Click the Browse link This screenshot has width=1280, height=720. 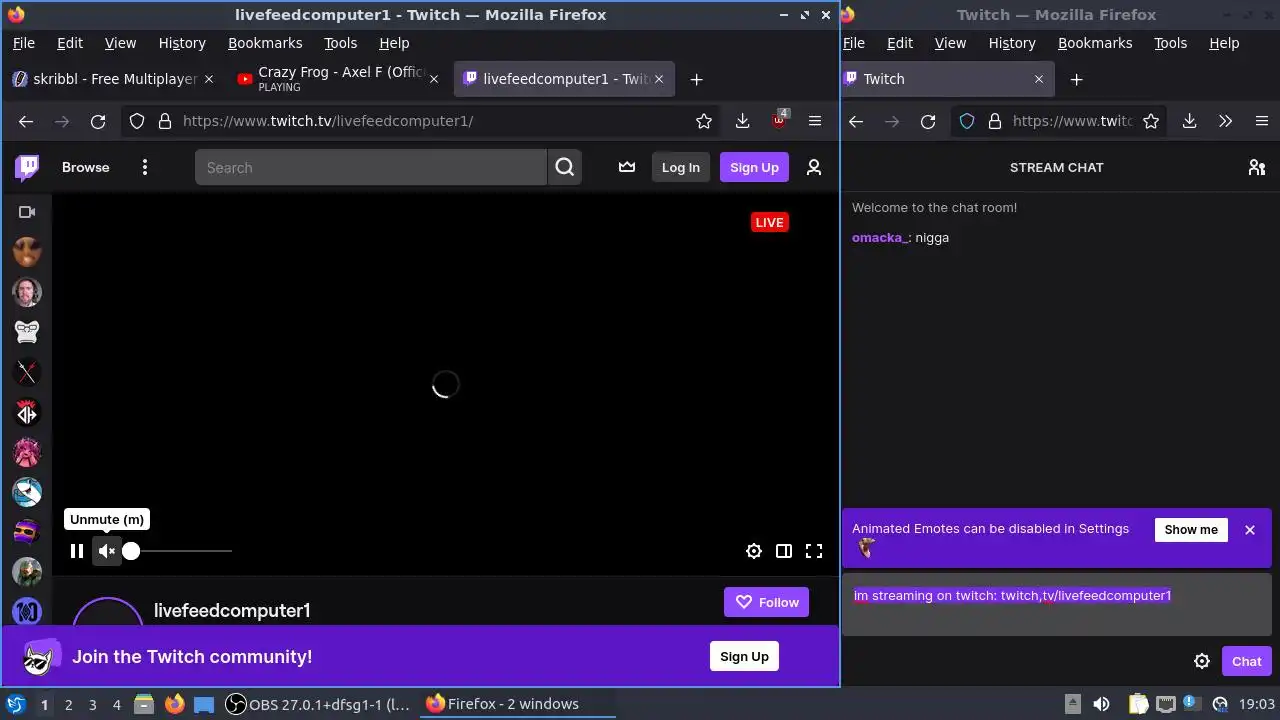(x=86, y=167)
